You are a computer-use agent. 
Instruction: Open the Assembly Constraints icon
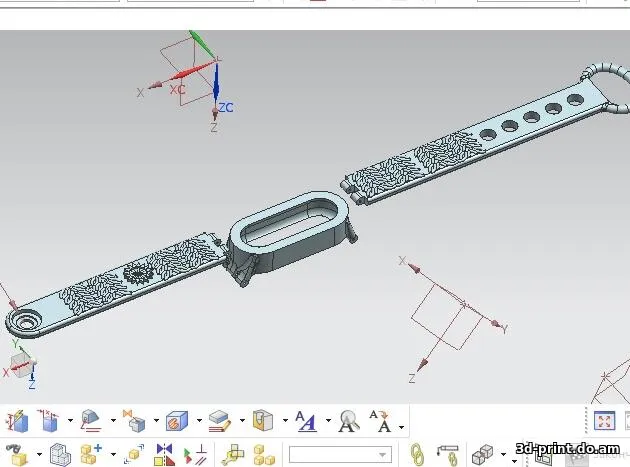pyautogui.click(x=196, y=455)
